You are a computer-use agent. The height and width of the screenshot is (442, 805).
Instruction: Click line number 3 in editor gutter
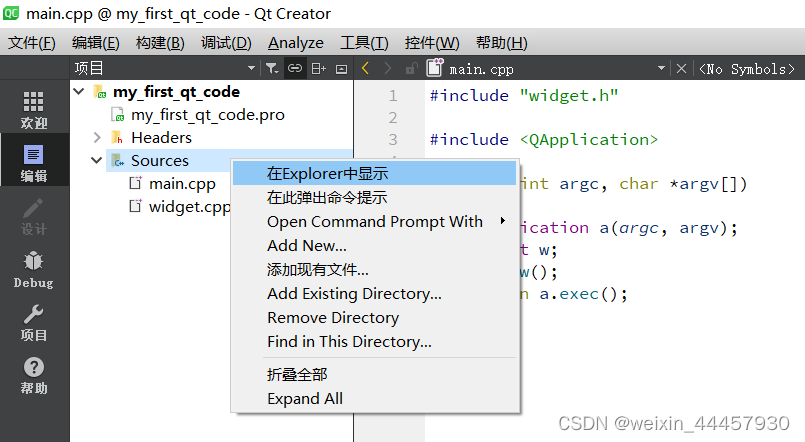coord(393,140)
